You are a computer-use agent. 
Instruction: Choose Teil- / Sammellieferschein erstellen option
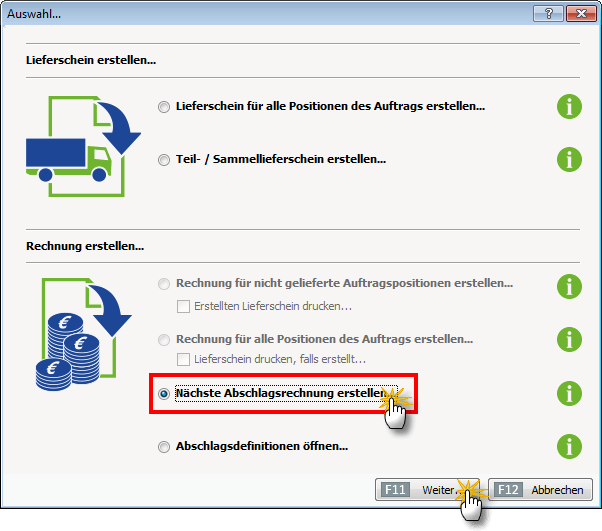[x=164, y=159]
